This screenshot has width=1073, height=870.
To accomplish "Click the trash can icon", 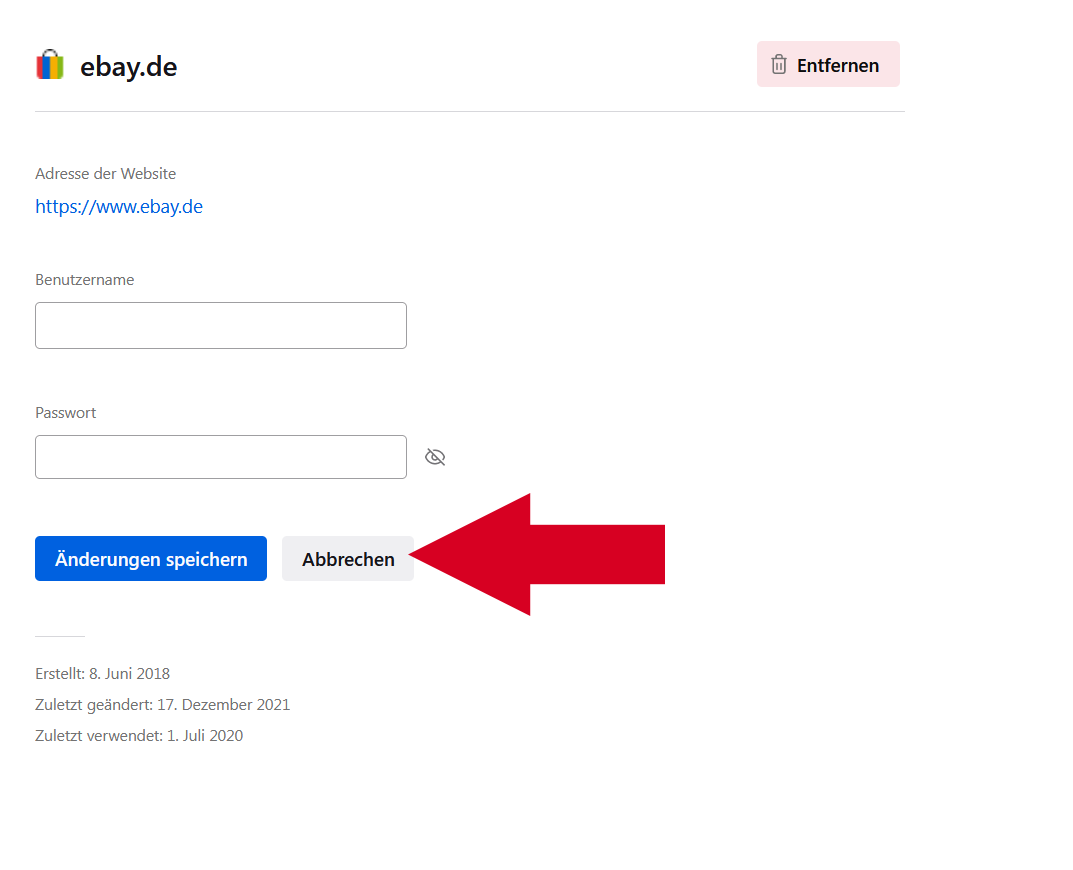I will point(779,65).
